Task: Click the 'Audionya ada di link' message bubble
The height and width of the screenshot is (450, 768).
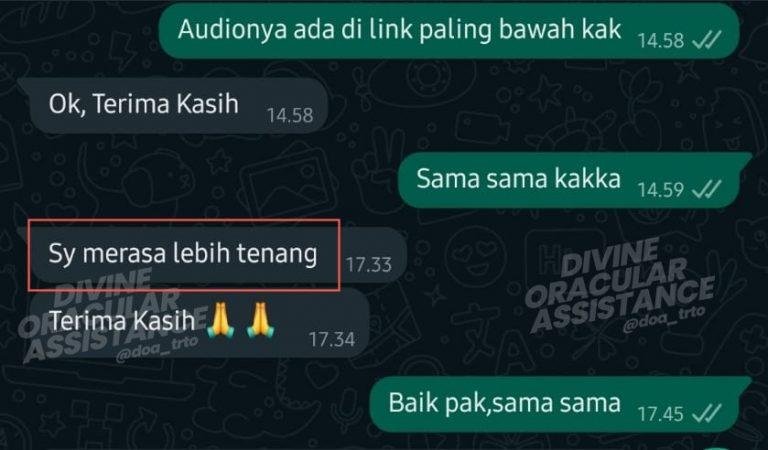Action: coord(449,30)
